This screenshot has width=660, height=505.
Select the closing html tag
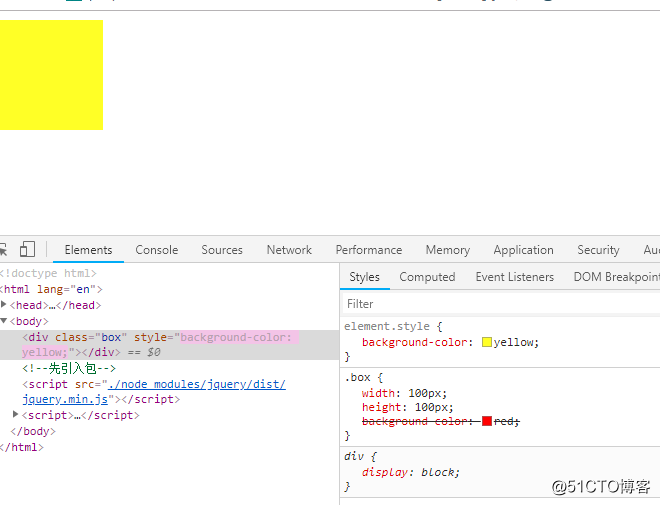pos(21,447)
